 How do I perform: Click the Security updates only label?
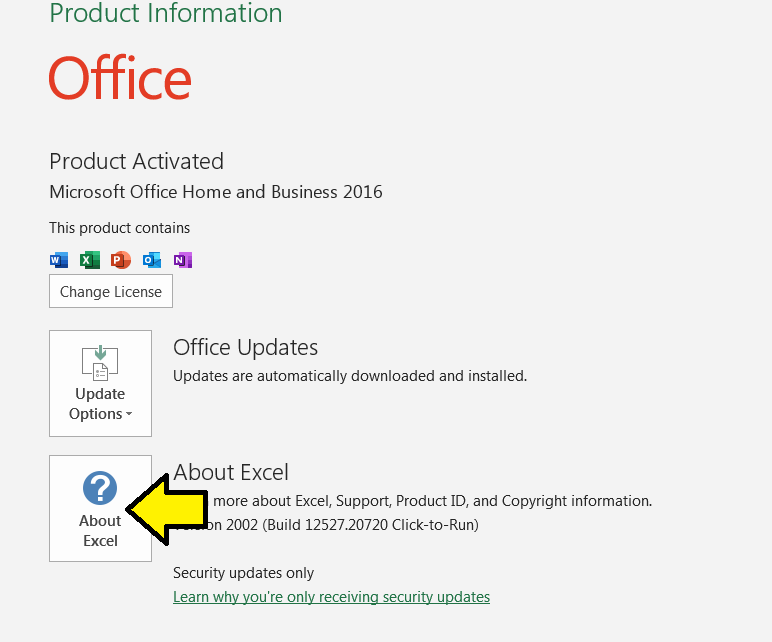click(243, 573)
